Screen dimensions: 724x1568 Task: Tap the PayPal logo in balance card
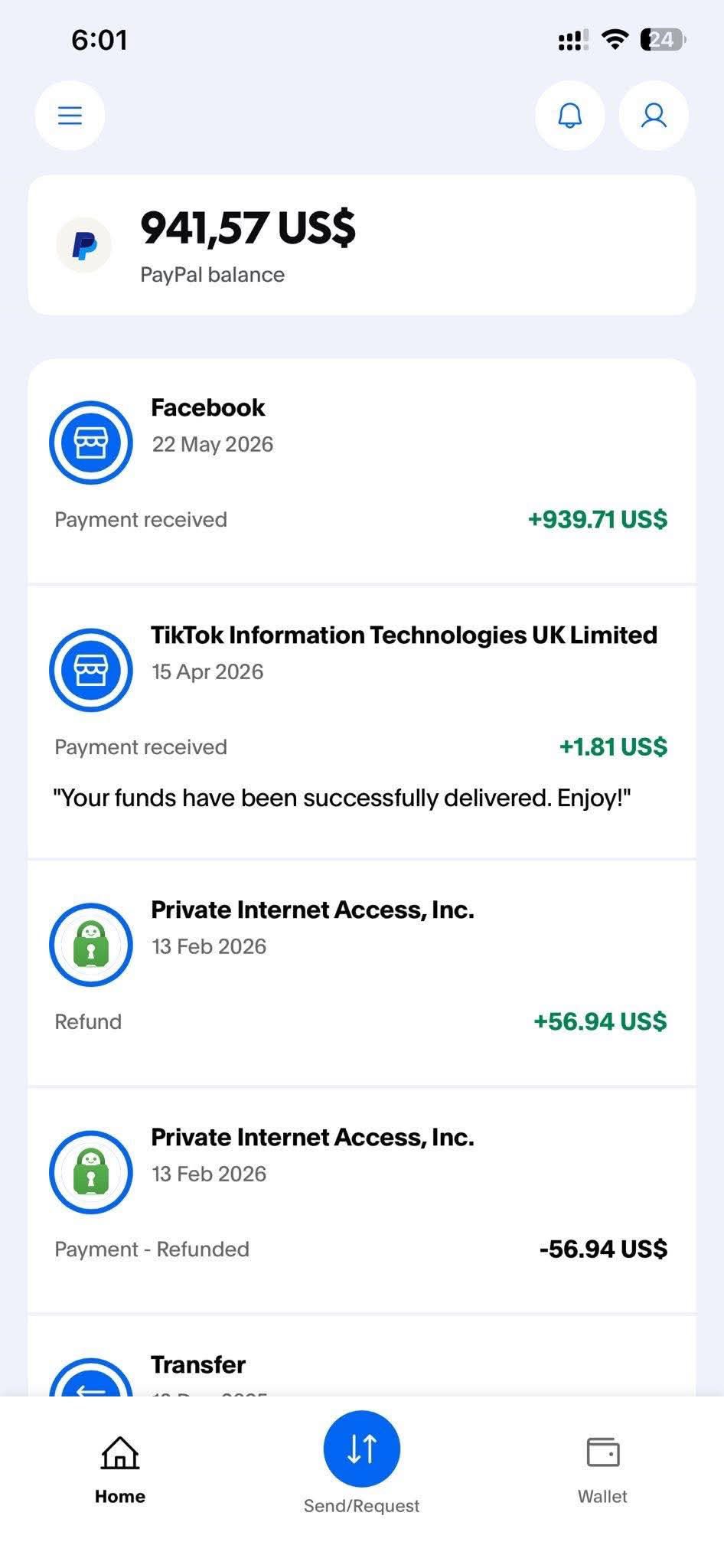point(84,245)
